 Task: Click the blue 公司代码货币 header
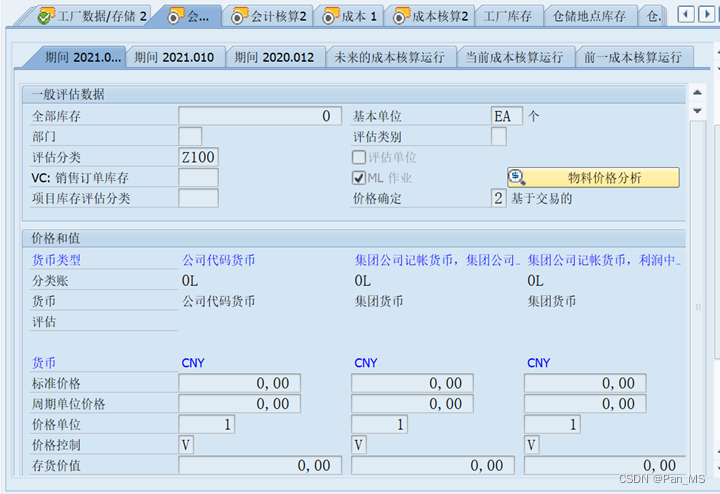pos(219,260)
